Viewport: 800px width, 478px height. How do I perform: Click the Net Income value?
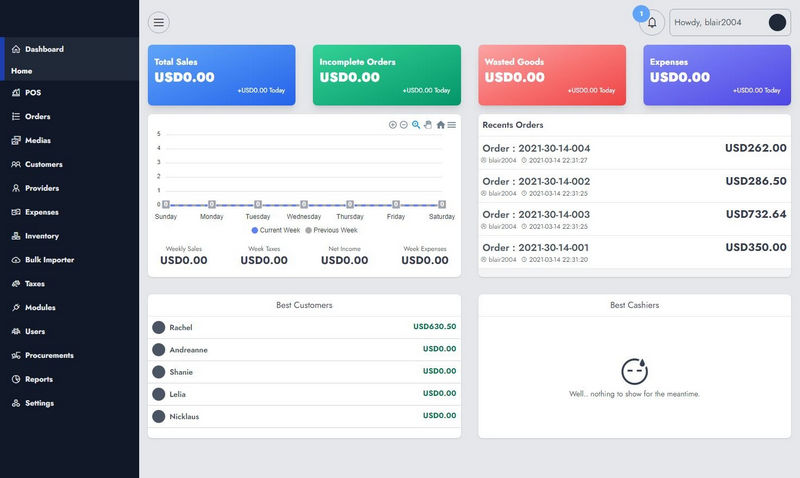[344, 260]
